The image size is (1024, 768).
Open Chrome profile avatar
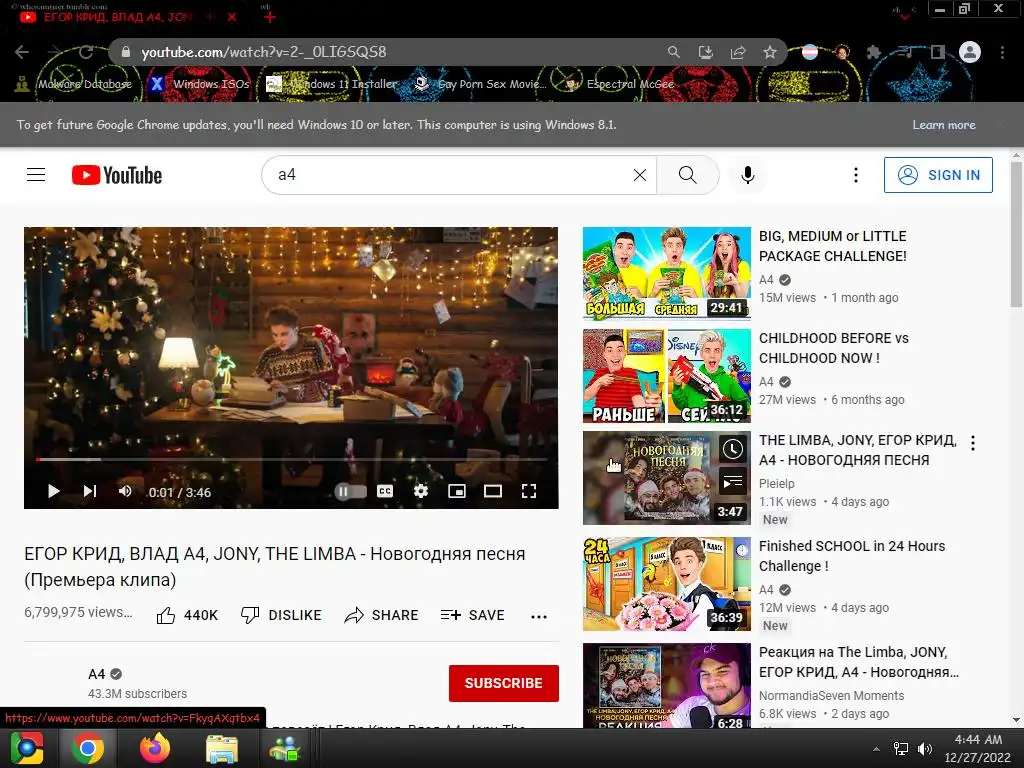(970, 52)
